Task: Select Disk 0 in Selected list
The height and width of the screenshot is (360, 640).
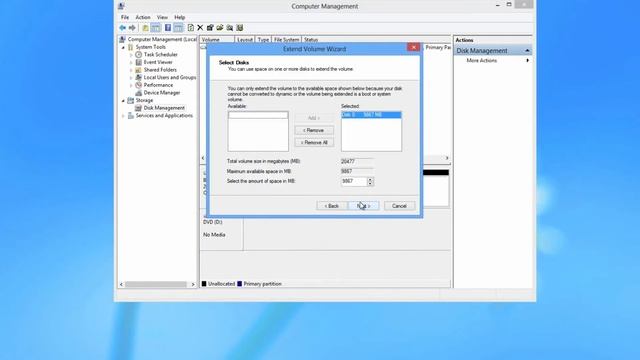Action: (x=371, y=115)
